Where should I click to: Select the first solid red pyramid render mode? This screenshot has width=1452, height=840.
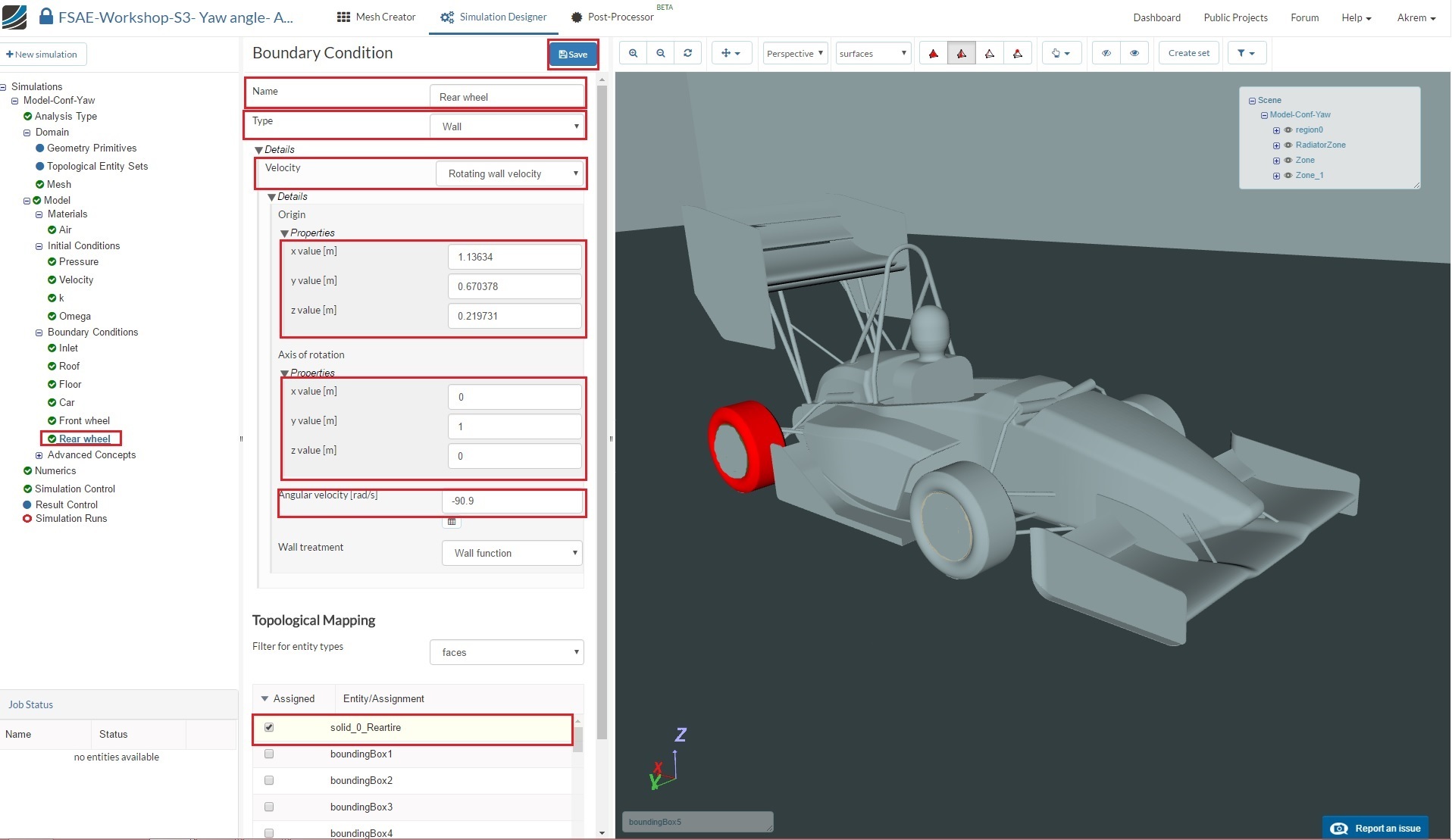point(934,54)
